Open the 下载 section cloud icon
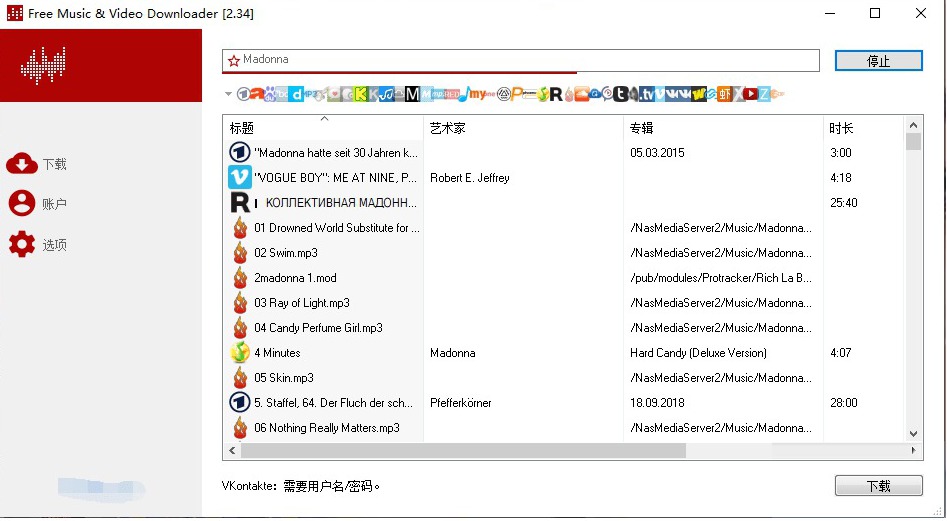947x521 pixels. coord(22,164)
